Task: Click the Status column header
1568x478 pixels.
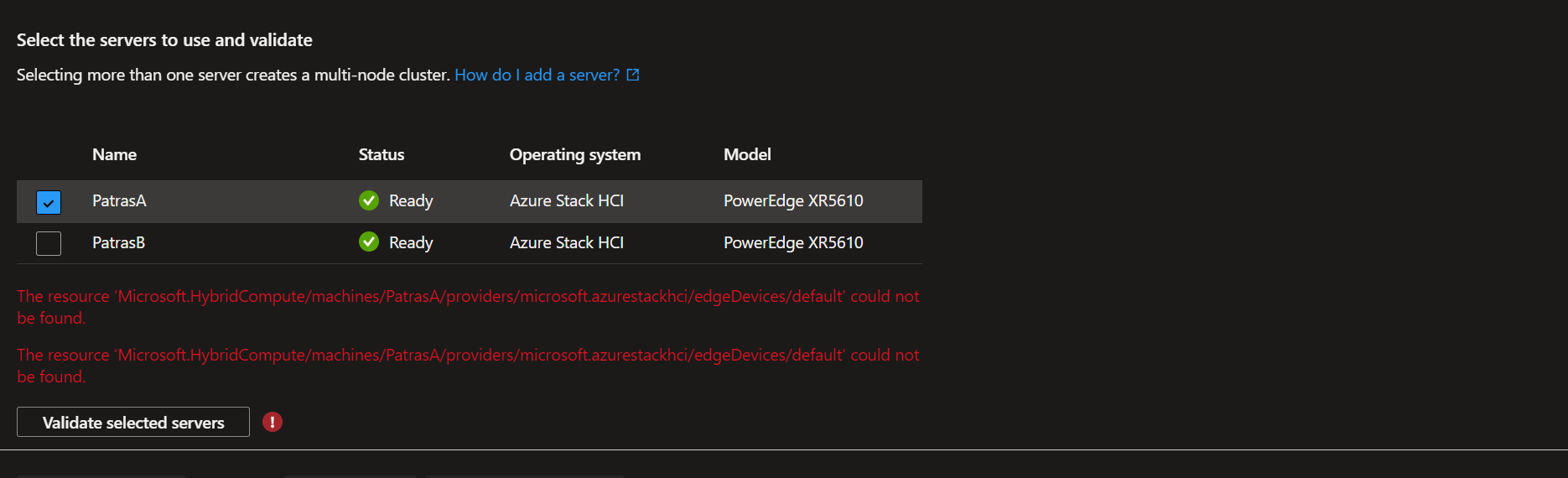Action: [x=382, y=154]
